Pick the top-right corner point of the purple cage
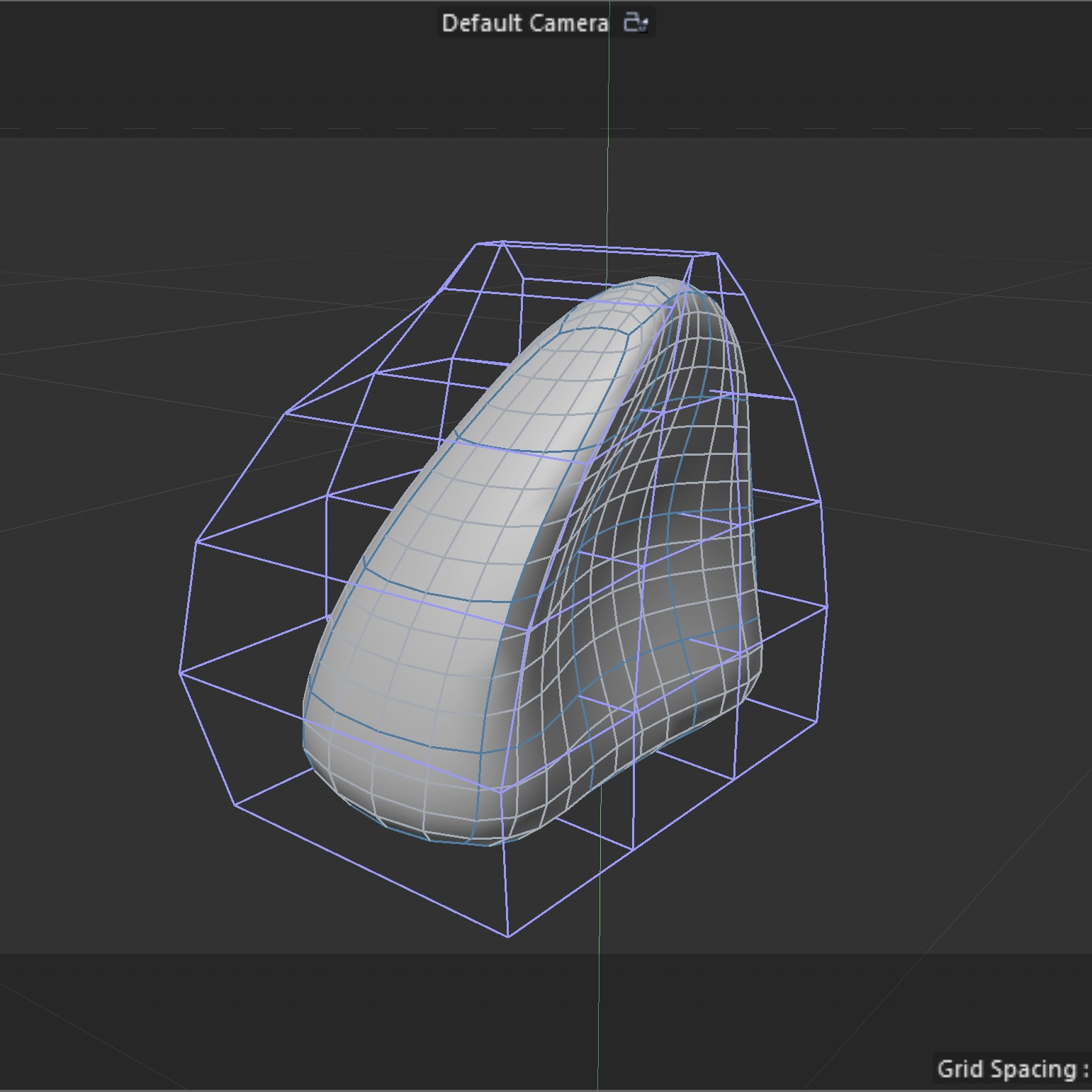Screen dimensions: 1092x1092 click(x=716, y=253)
